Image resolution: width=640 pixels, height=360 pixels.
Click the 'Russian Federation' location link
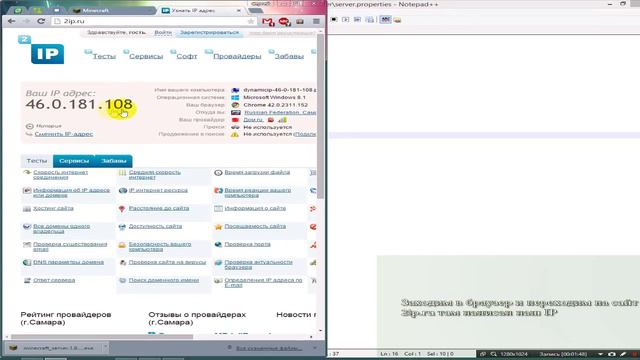(x=280, y=112)
